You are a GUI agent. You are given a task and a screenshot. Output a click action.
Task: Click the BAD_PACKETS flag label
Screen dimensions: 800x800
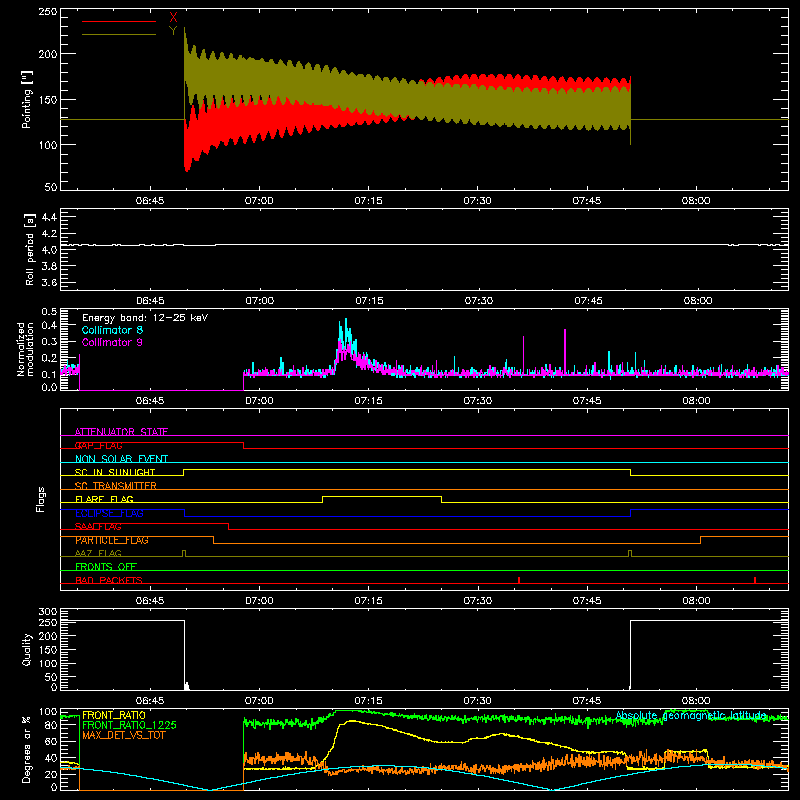pos(109,580)
